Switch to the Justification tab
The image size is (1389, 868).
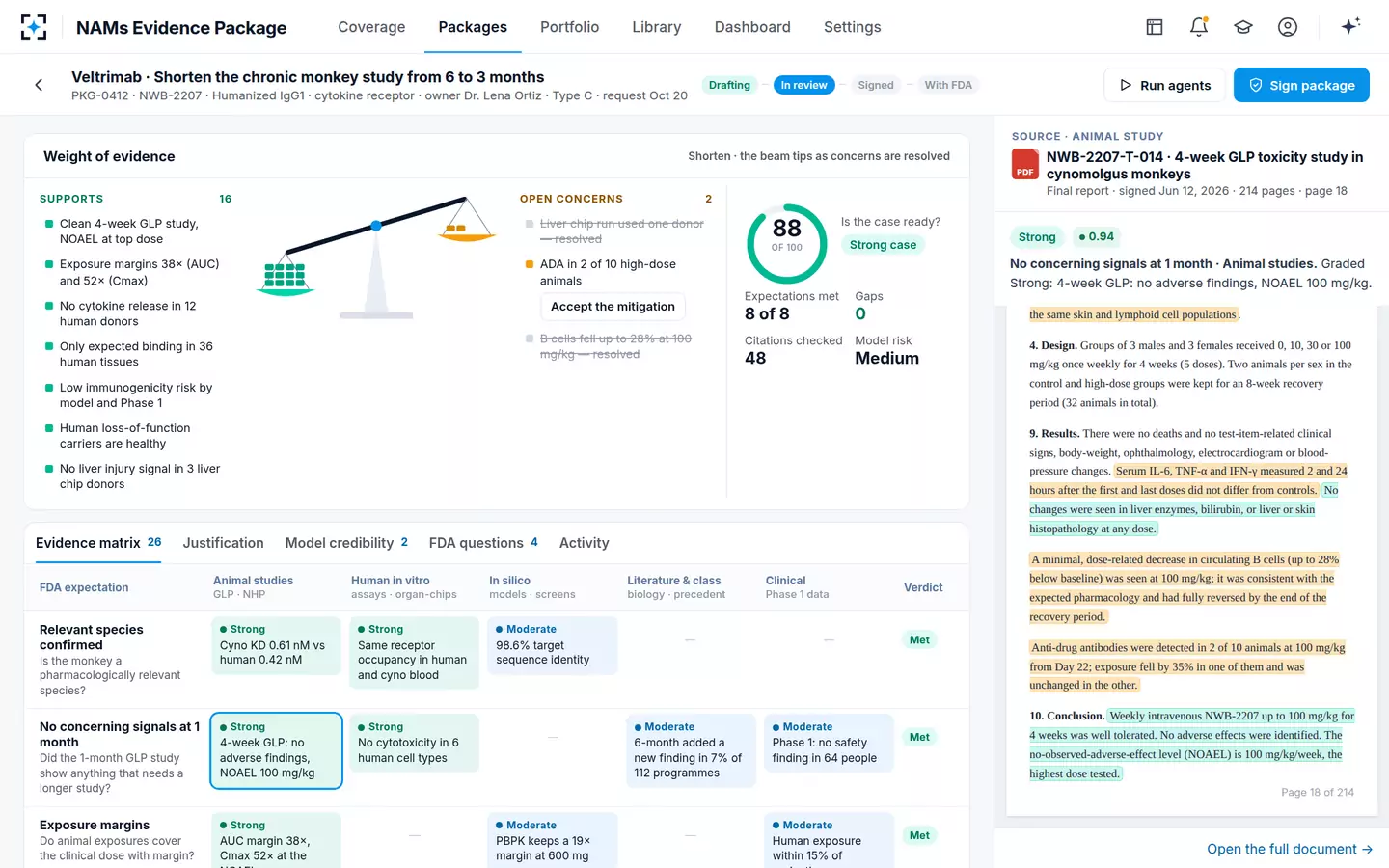223,543
